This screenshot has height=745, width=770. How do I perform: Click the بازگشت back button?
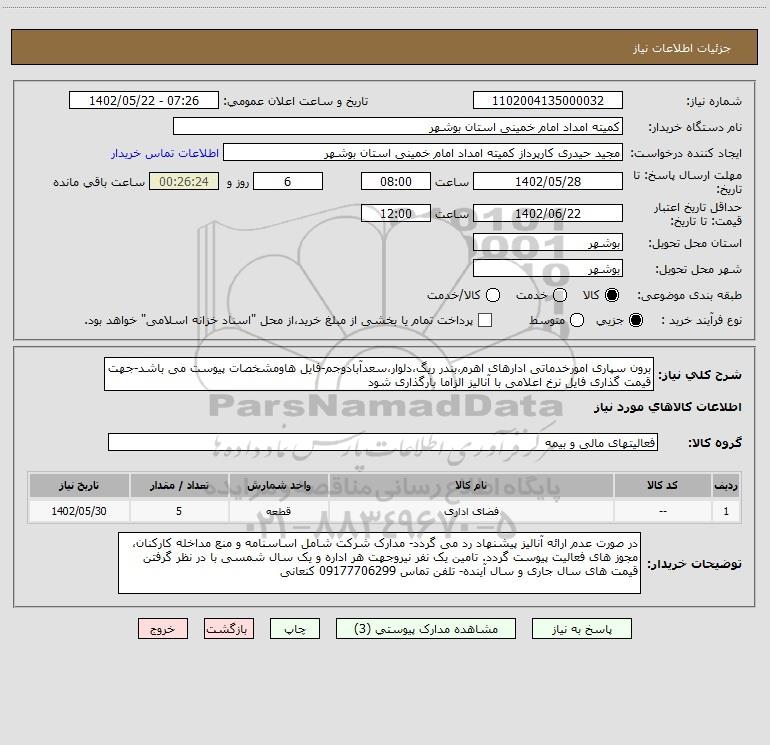click(229, 629)
